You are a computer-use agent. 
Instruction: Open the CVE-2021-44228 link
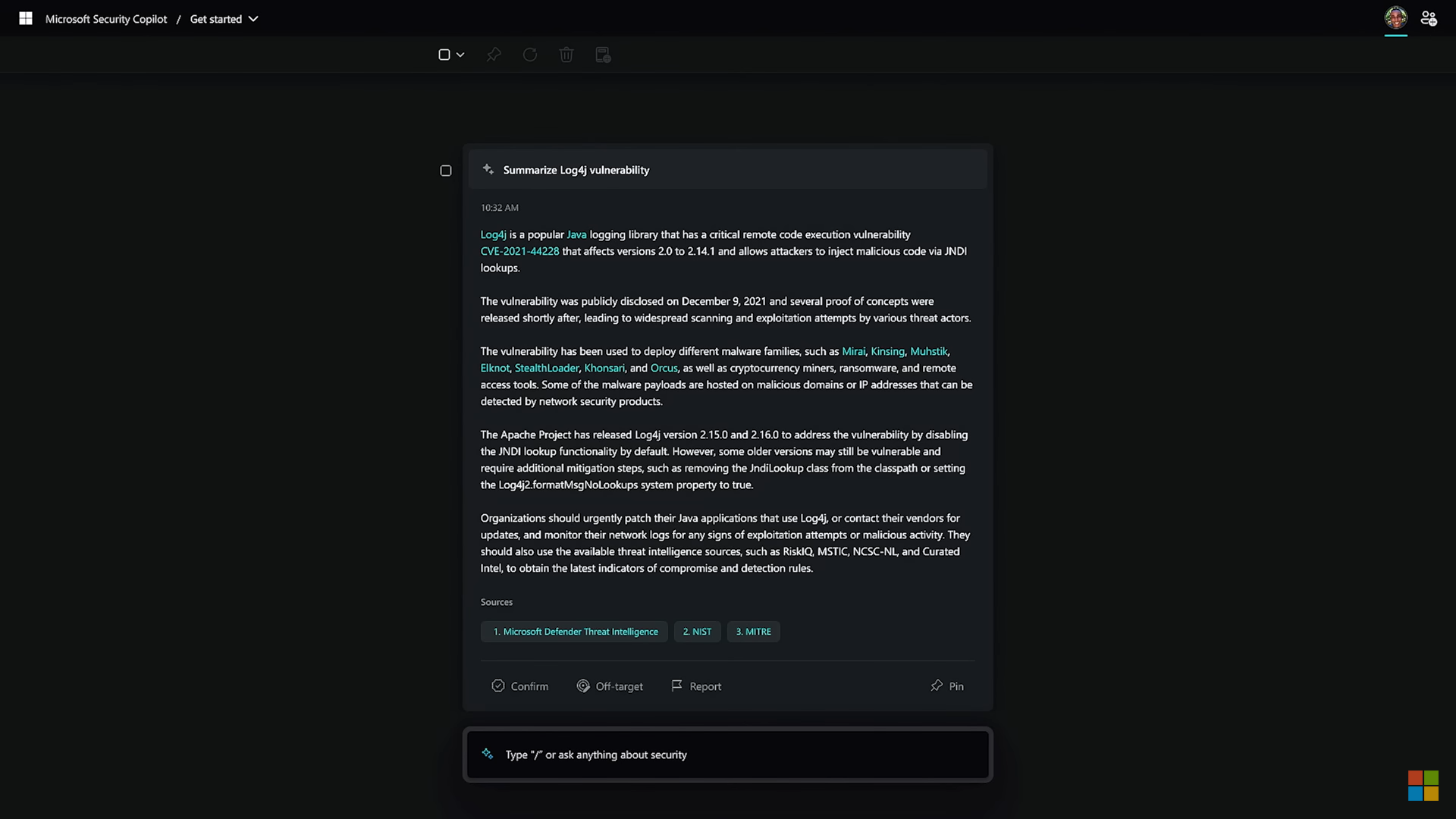[519, 251]
